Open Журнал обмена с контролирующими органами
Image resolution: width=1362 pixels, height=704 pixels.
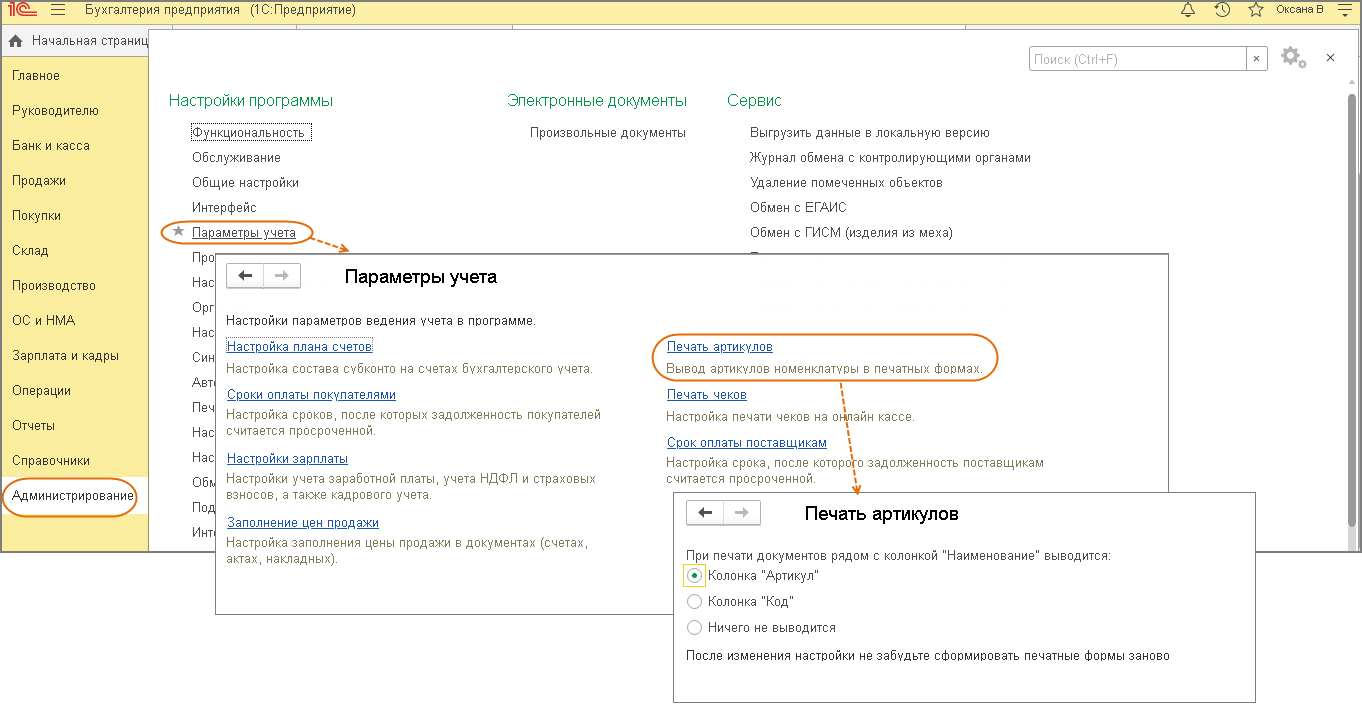(x=890, y=157)
